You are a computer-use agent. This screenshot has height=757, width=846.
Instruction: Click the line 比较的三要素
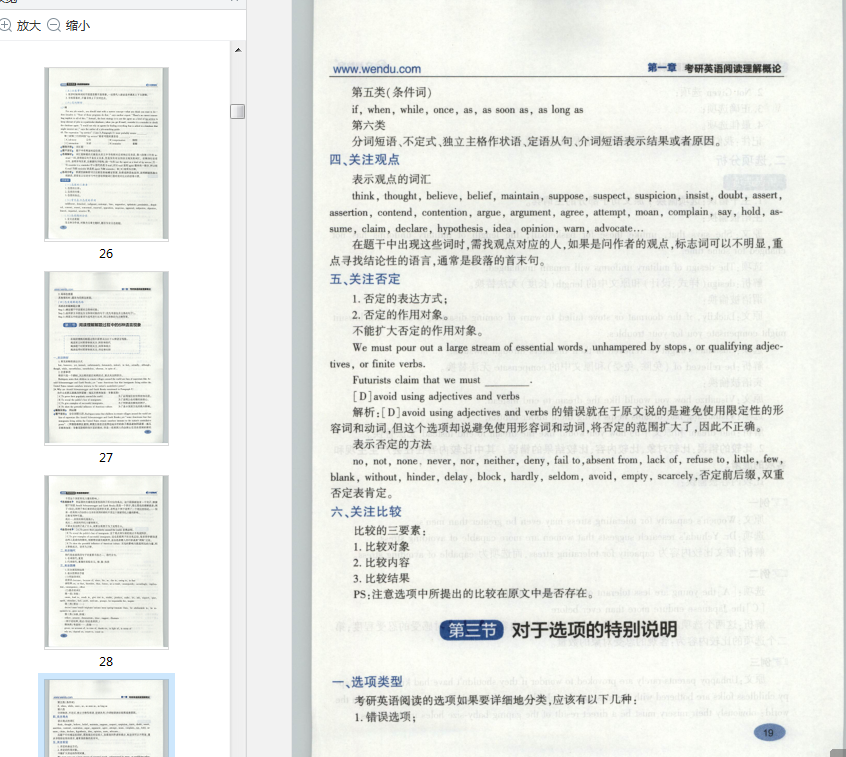point(390,530)
